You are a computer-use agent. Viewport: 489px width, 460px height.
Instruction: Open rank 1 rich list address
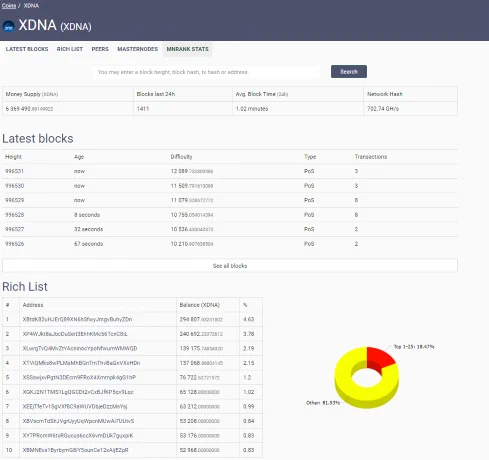click(77, 319)
